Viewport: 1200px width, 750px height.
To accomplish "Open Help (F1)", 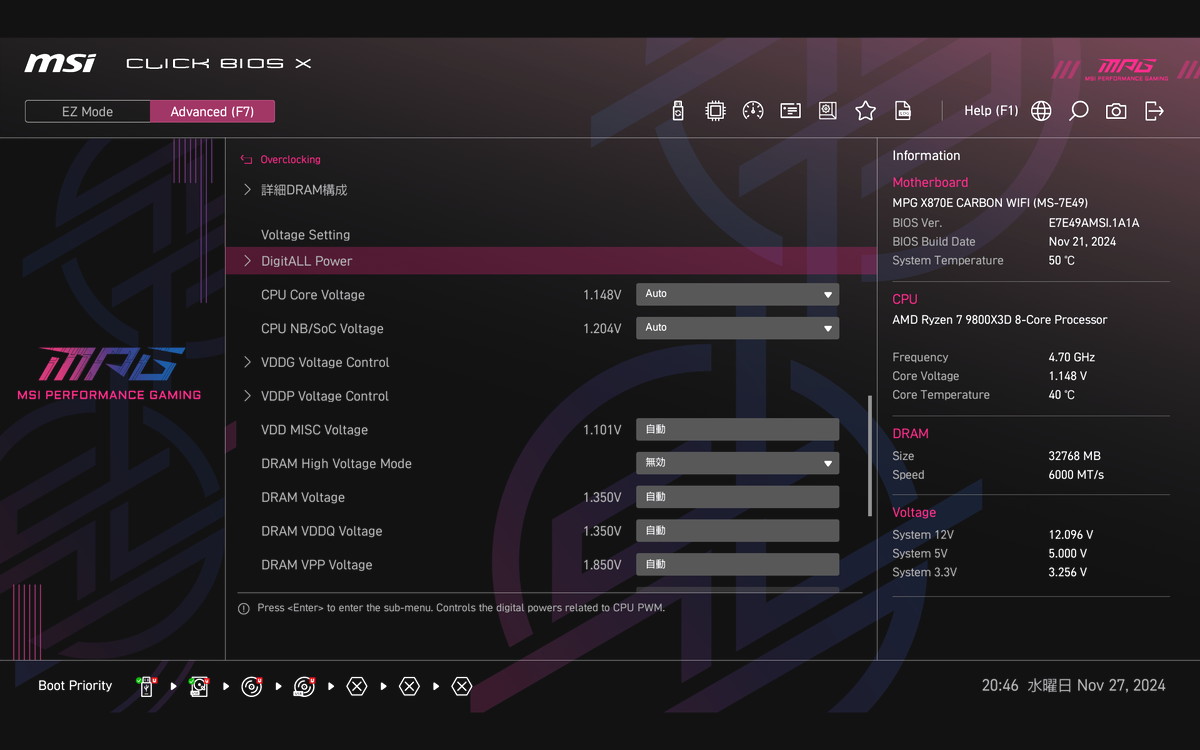I will click(x=991, y=111).
